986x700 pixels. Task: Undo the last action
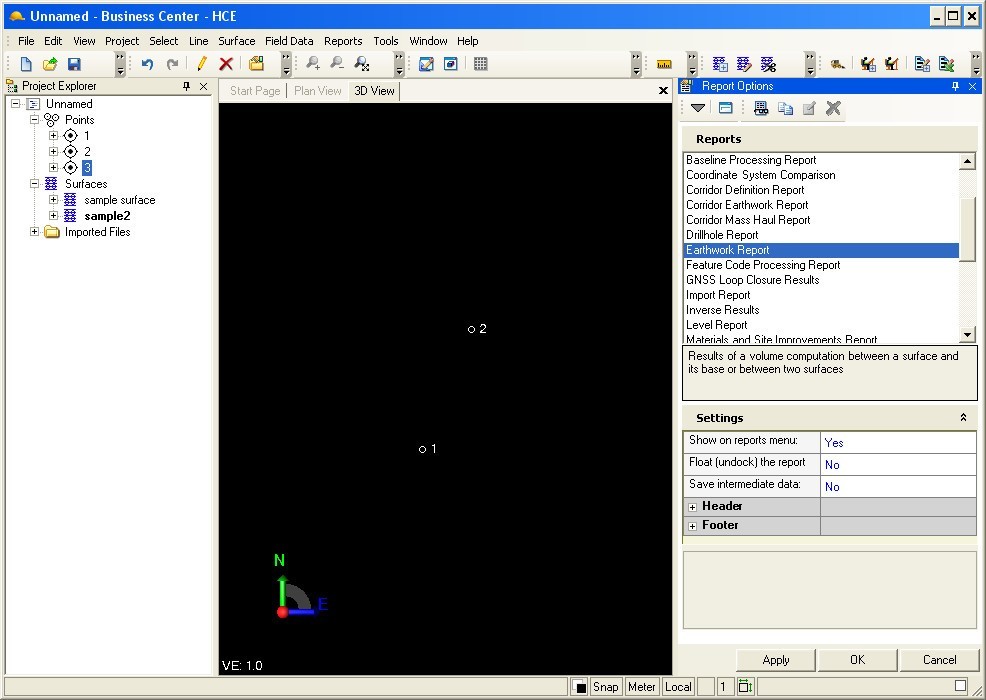tap(147, 64)
